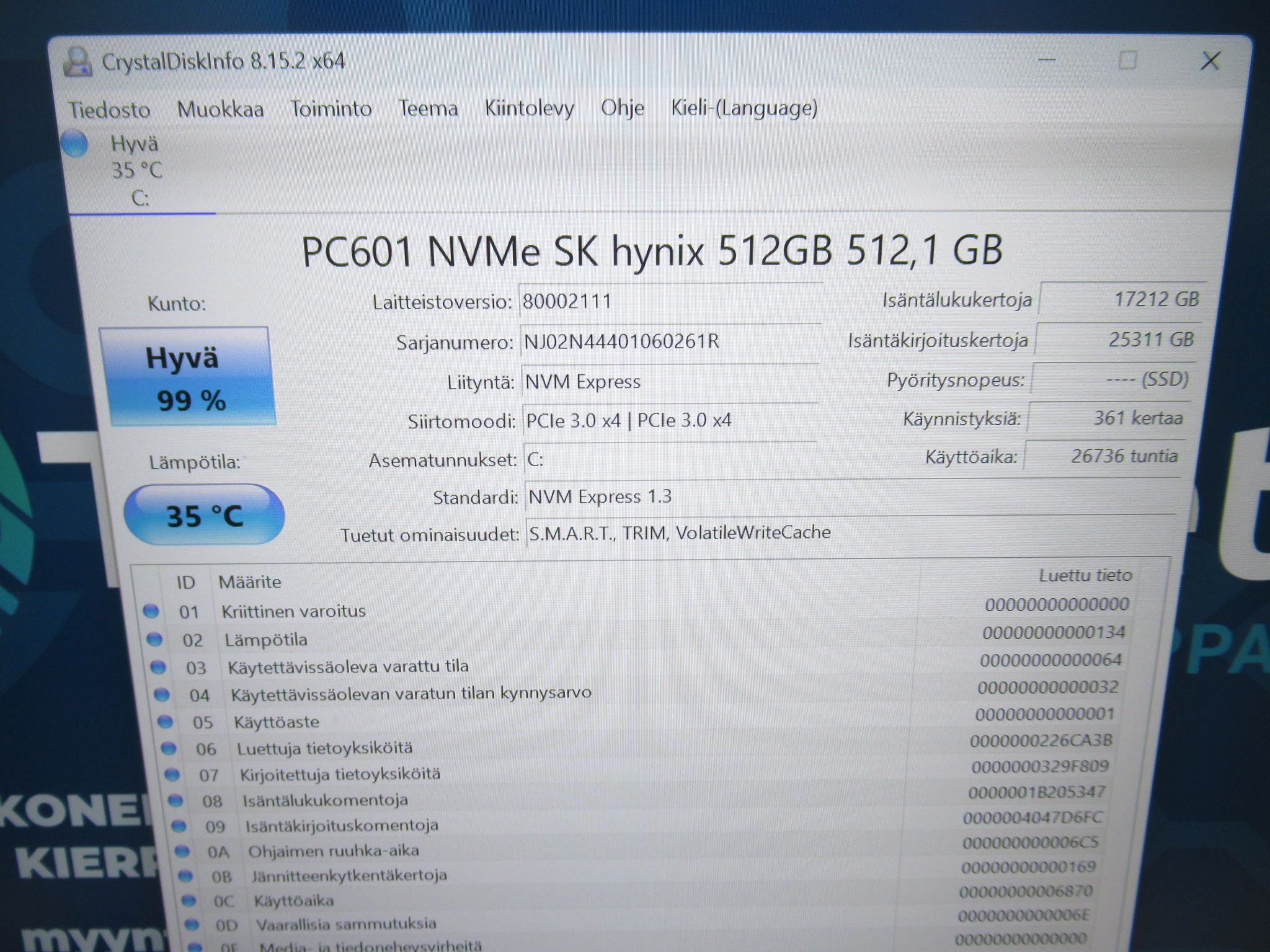Open the Kiintolevy menu
1270x952 pixels.
click(x=530, y=108)
